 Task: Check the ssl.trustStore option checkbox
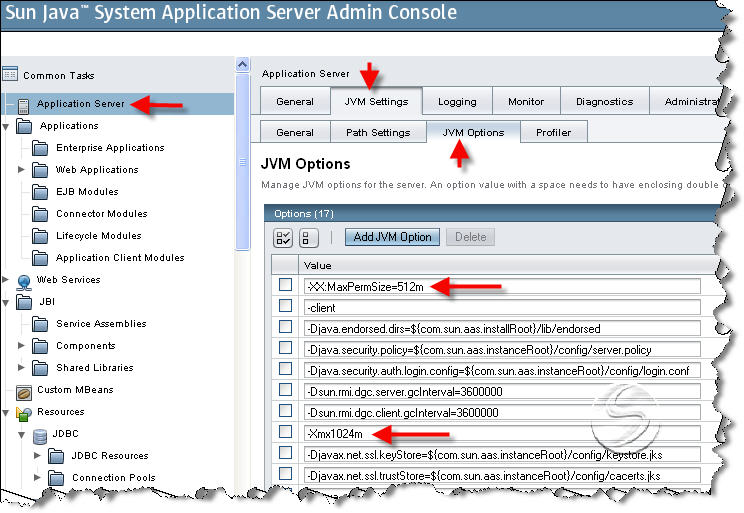pyautogui.click(x=285, y=474)
